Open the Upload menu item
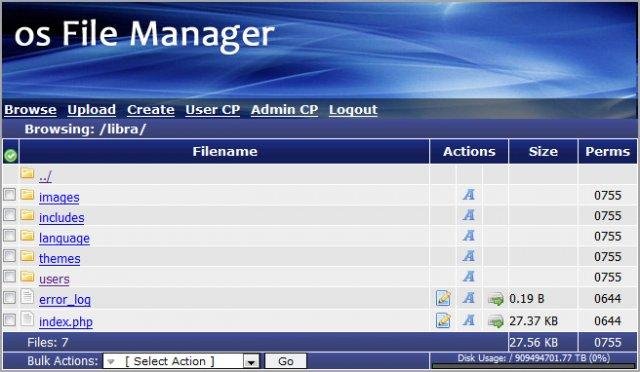Screen dimensions: 640x372 (91, 109)
